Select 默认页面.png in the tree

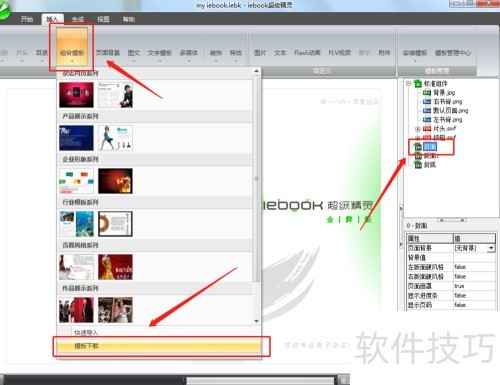coord(450,110)
